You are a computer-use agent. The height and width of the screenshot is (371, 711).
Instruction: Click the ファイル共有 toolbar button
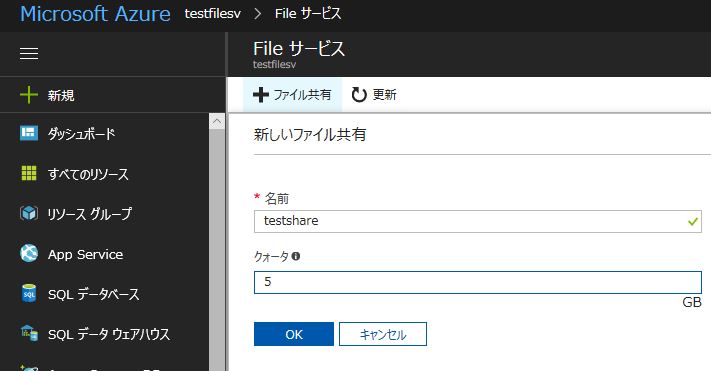click(292, 94)
